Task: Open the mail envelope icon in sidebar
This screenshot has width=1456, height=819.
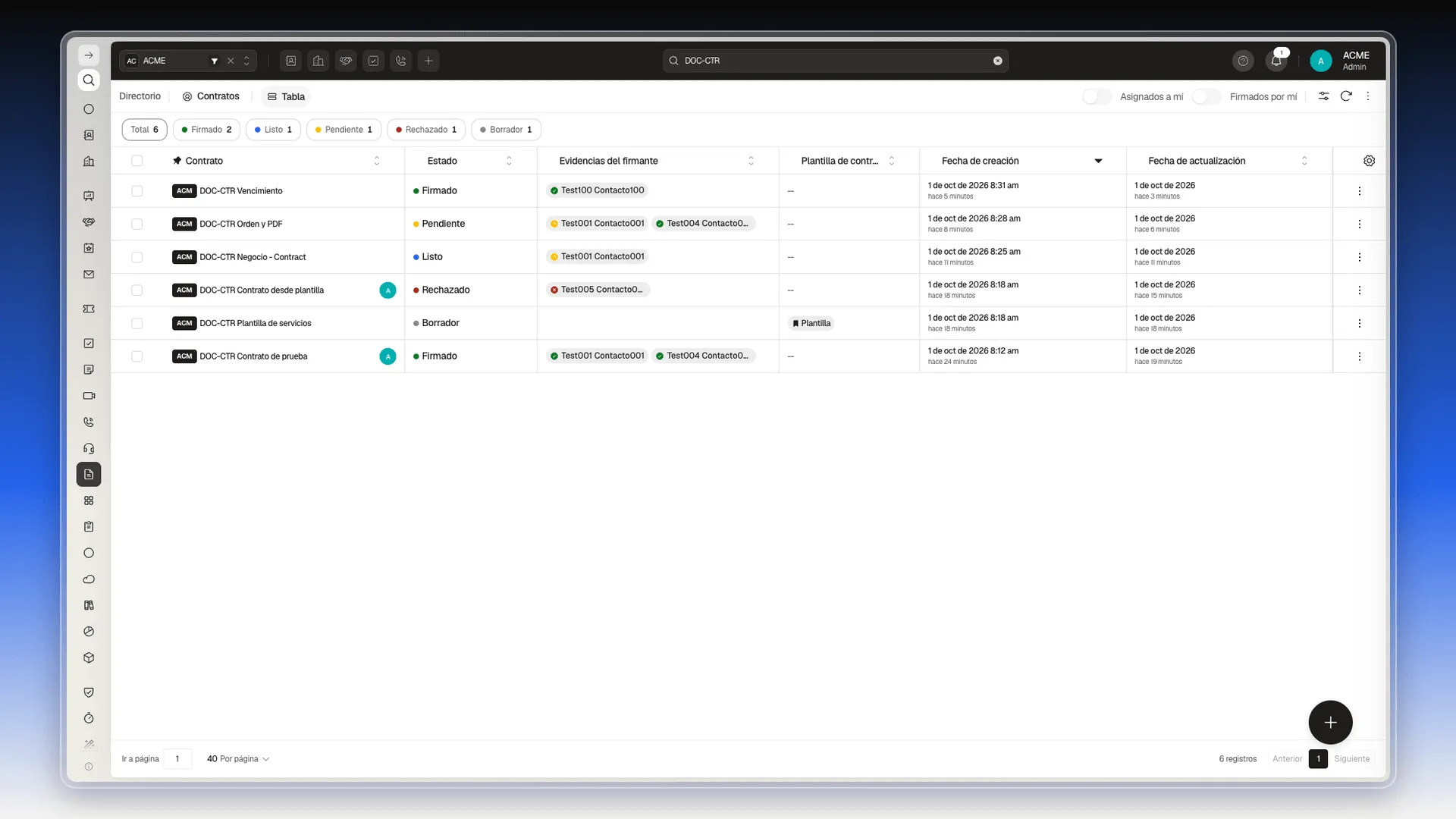Action: point(89,275)
